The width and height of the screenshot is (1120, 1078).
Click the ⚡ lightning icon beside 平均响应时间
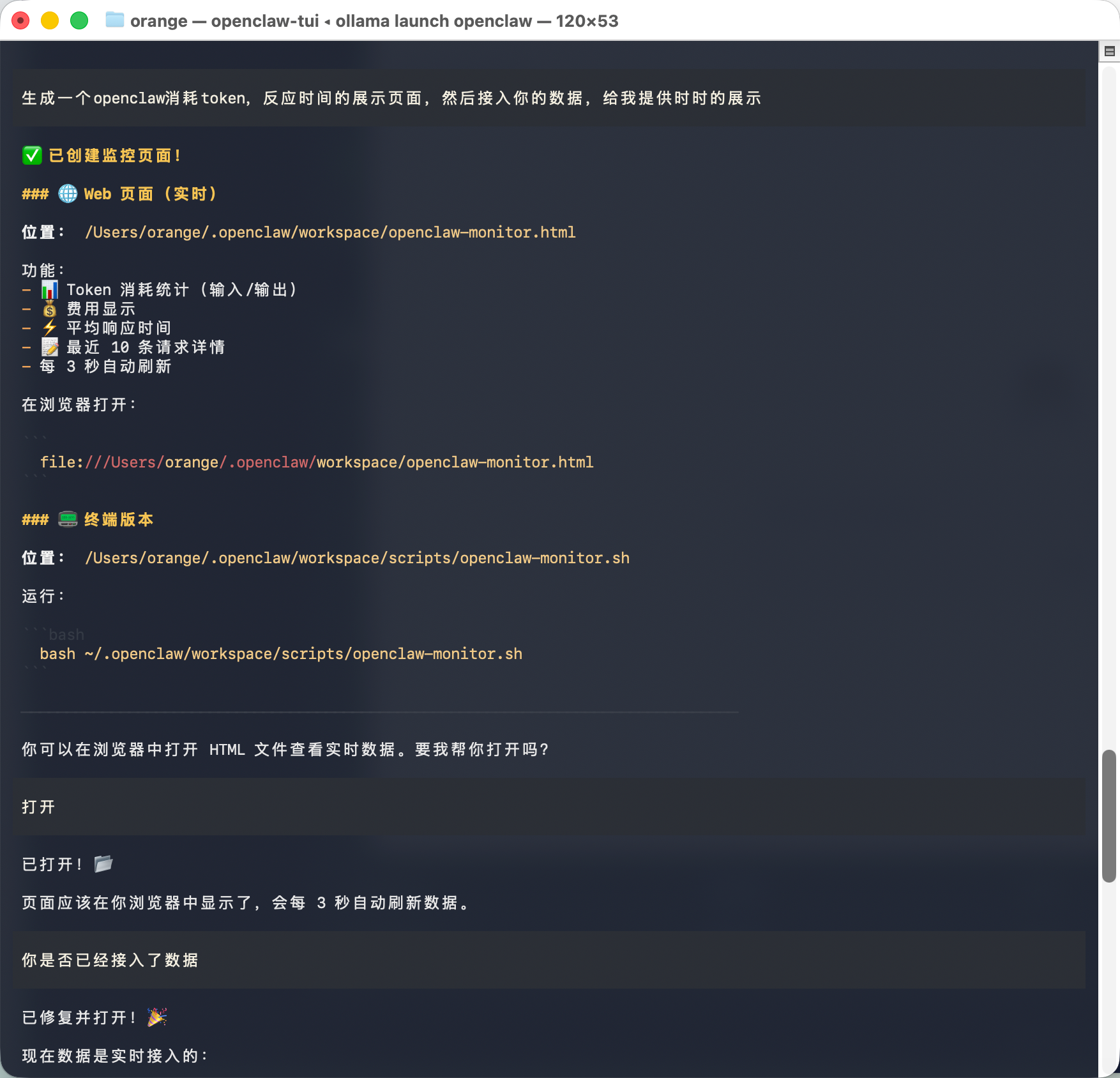[x=49, y=327]
